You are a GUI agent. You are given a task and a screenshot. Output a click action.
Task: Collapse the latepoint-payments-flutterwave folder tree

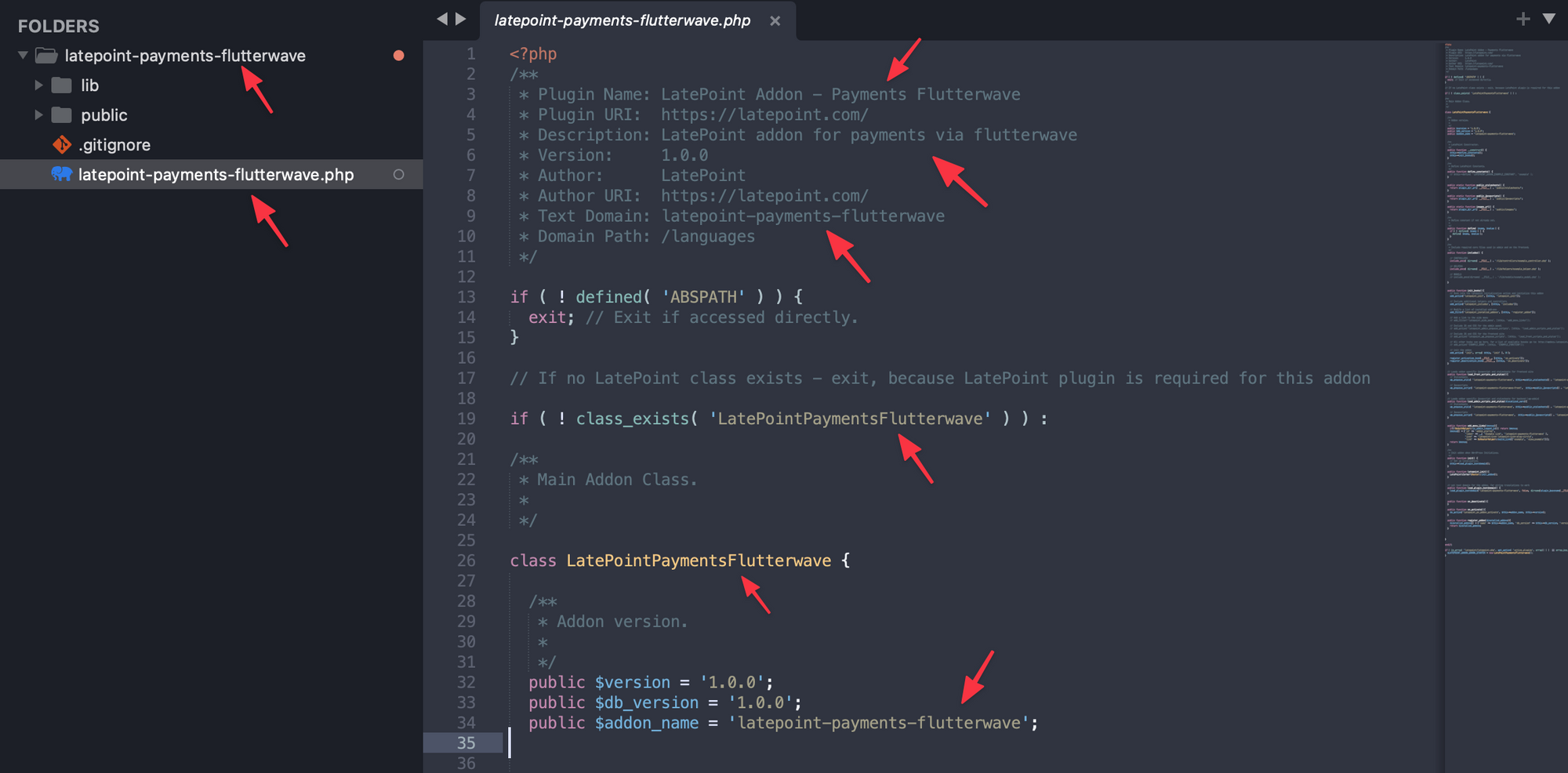[22, 55]
